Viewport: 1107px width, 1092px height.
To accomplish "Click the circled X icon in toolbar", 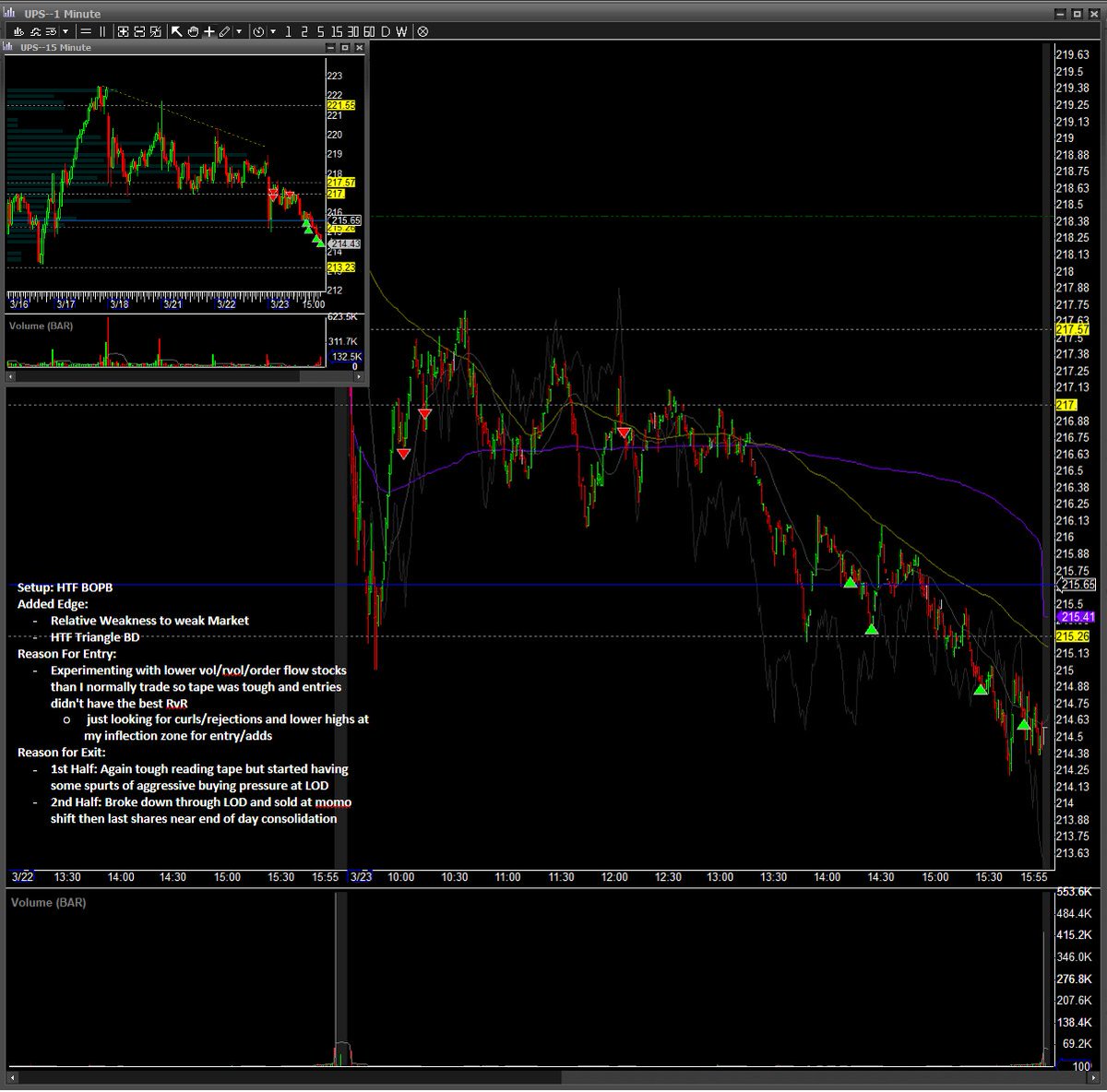I will click(423, 31).
